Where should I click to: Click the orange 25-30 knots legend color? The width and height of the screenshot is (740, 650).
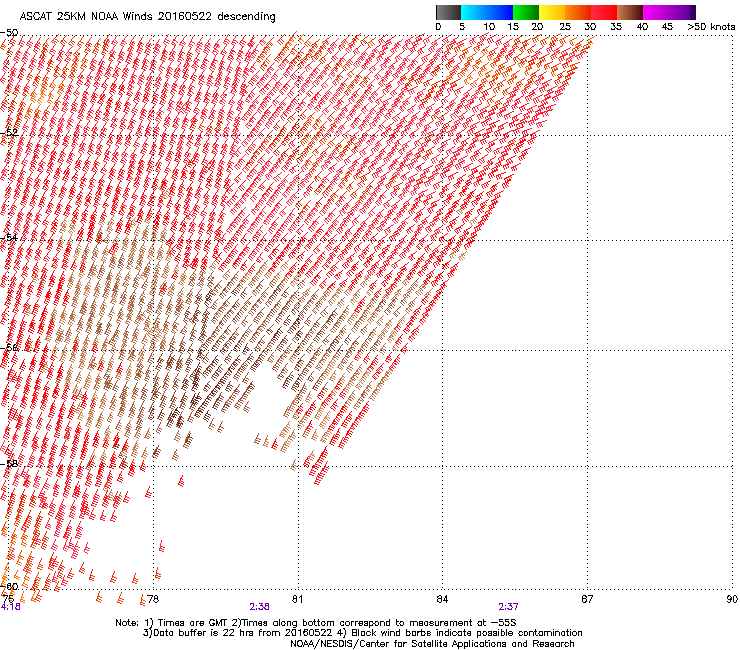tap(578, 12)
